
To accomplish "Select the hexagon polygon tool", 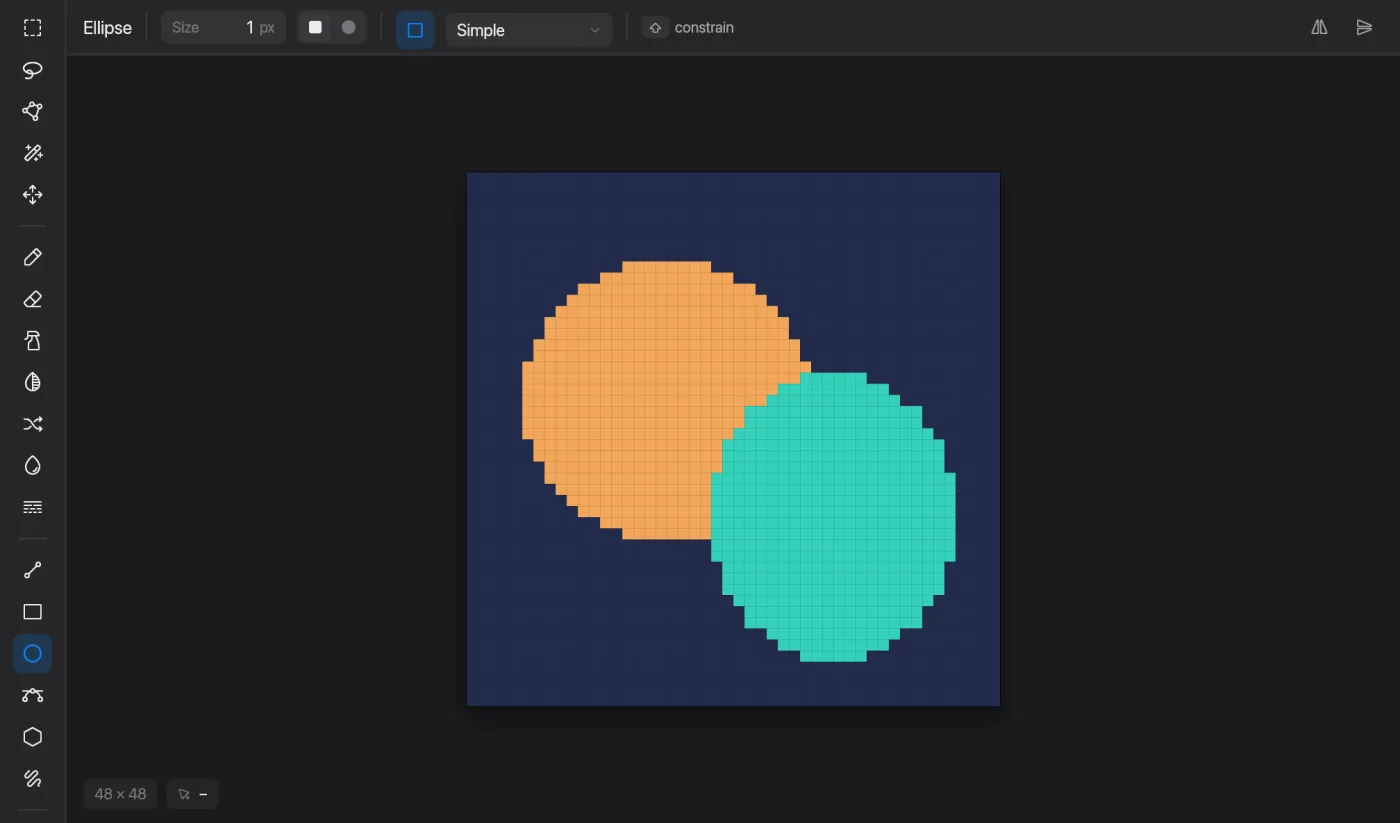I will click(33, 737).
